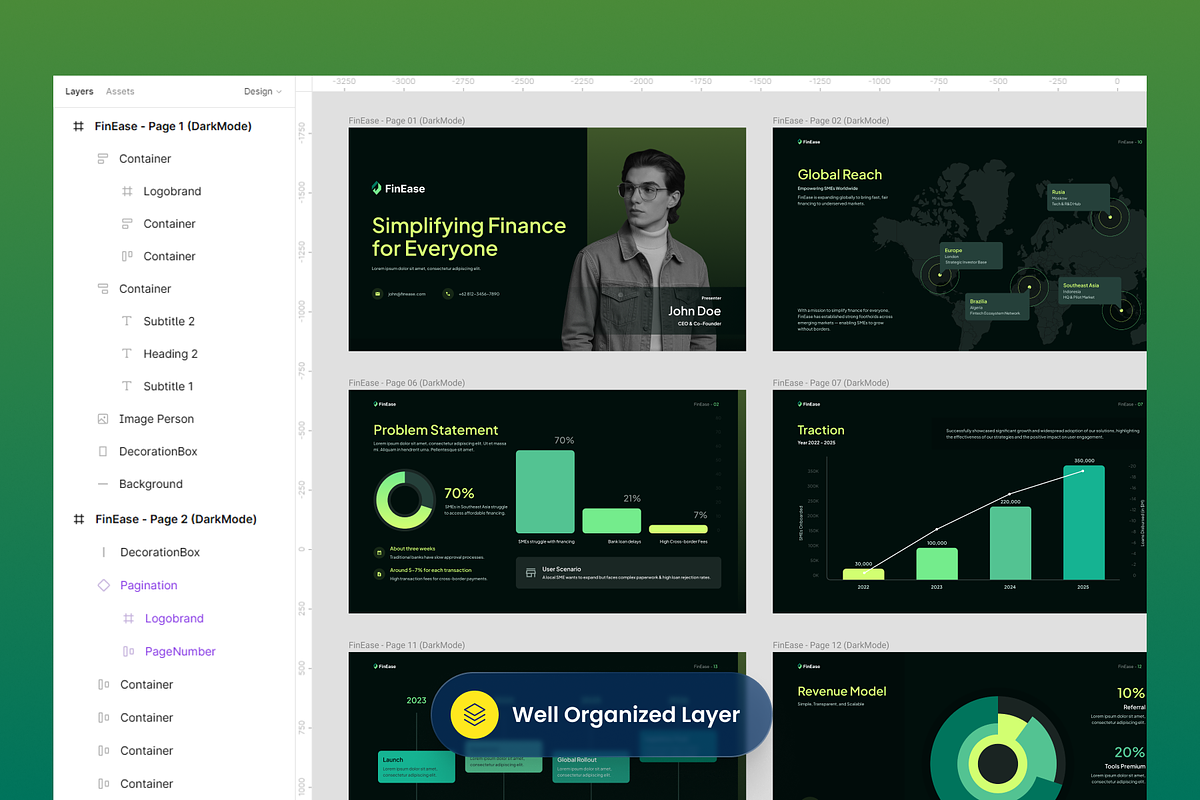1200x800 pixels.
Task: Click the Problem Statement slide title
Action: [436, 430]
